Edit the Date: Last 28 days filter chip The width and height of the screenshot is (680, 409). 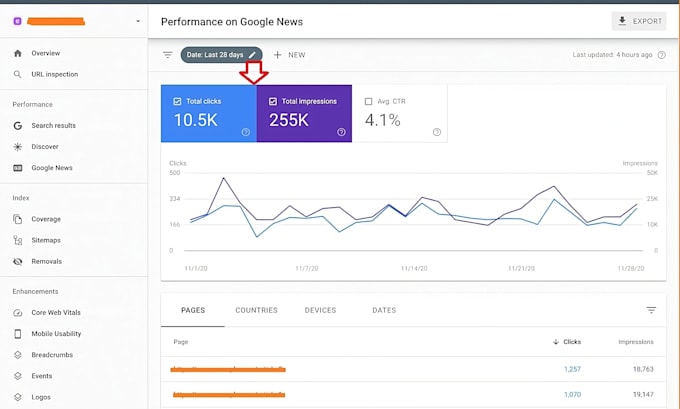pyautogui.click(x=221, y=55)
